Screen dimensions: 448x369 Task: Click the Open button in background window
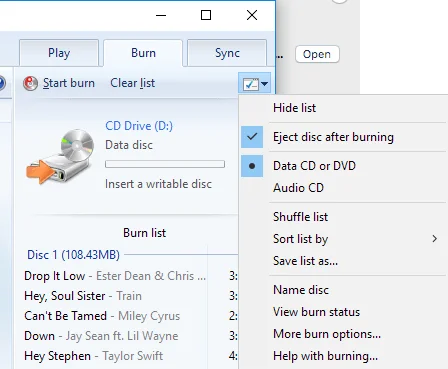click(x=317, y=54)
